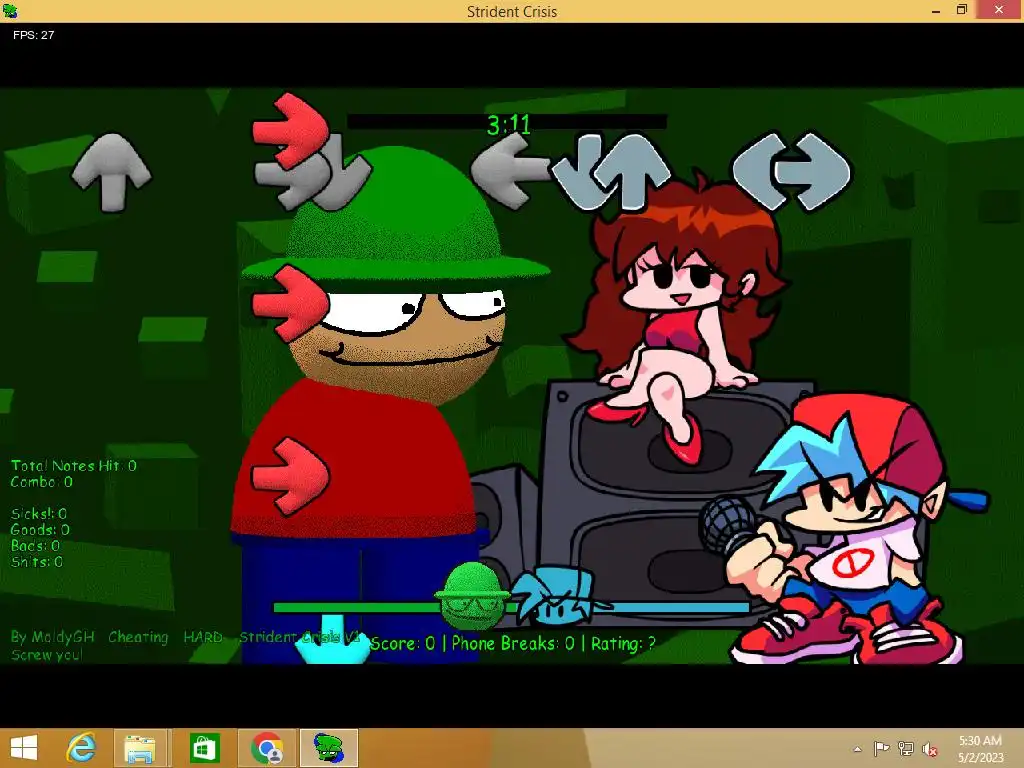The width and height of the screenshot is (1024, 768).
Task: Open the Windows Start menu
Action: (24, 748)
